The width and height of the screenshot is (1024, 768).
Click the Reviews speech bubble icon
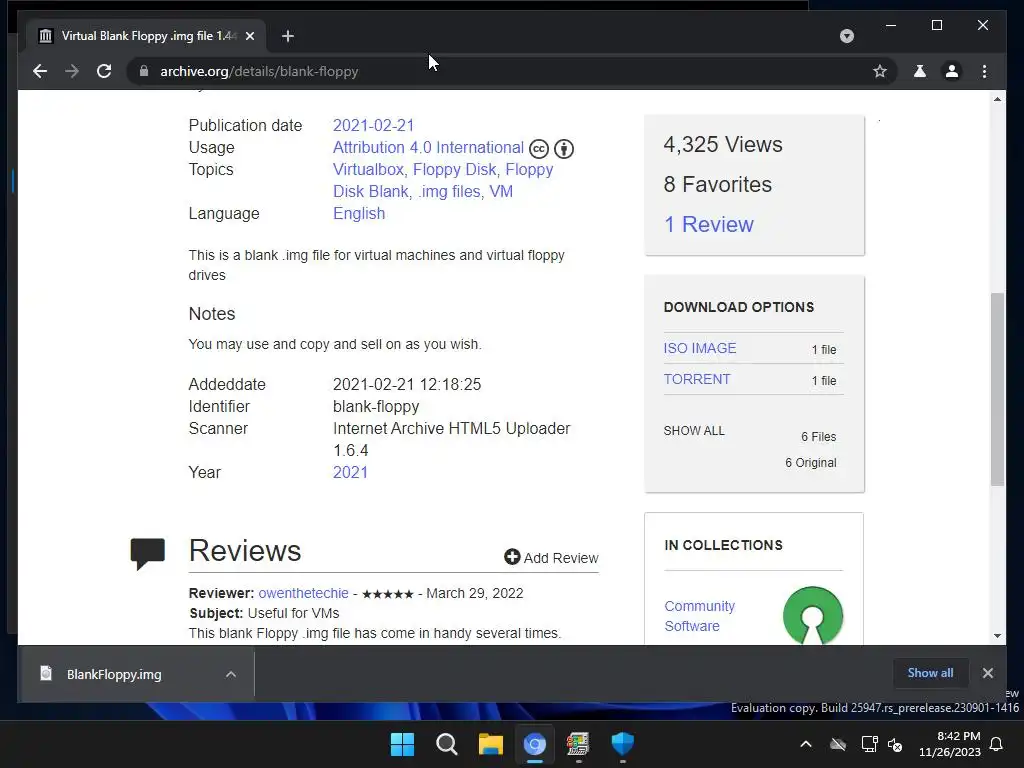point(148,554)
